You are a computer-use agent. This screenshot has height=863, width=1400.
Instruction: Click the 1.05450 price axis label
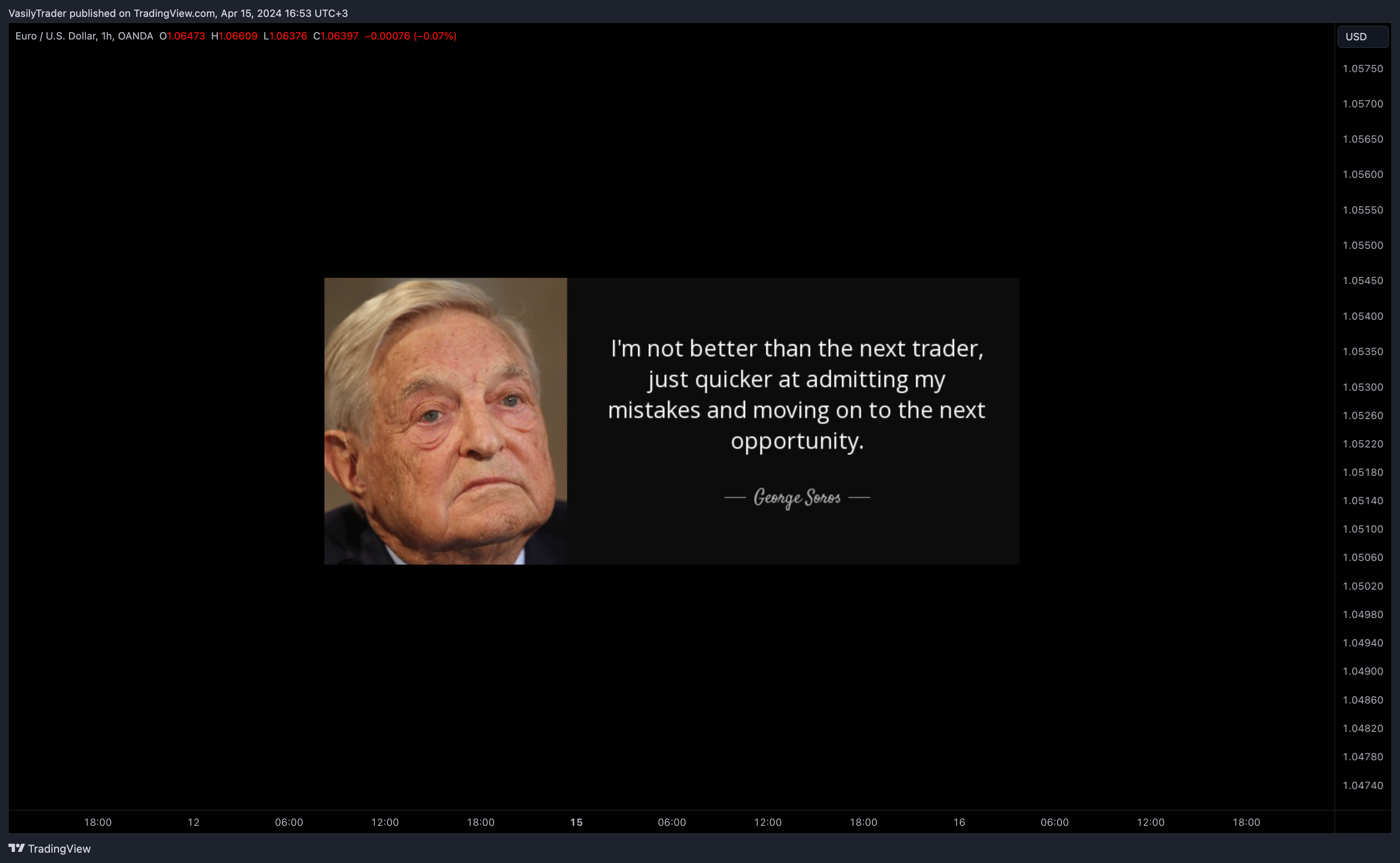coord(1362,281)
